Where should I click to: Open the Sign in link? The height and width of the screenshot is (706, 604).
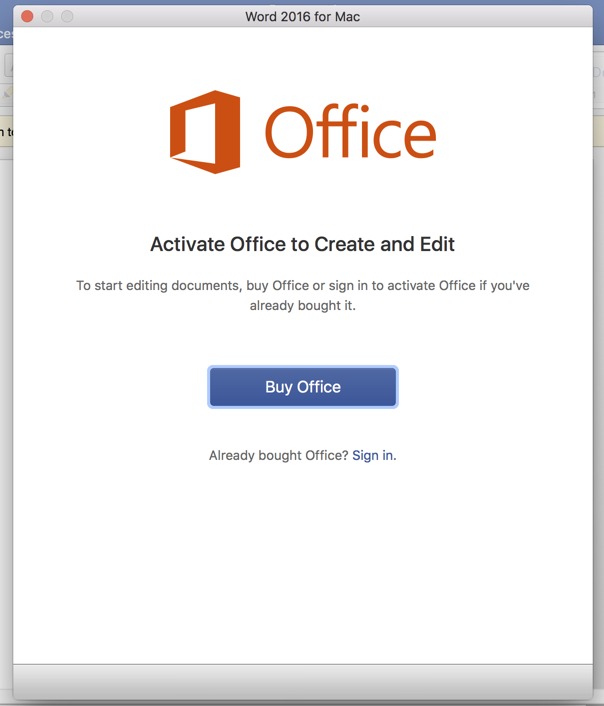(x=373, y=455)
